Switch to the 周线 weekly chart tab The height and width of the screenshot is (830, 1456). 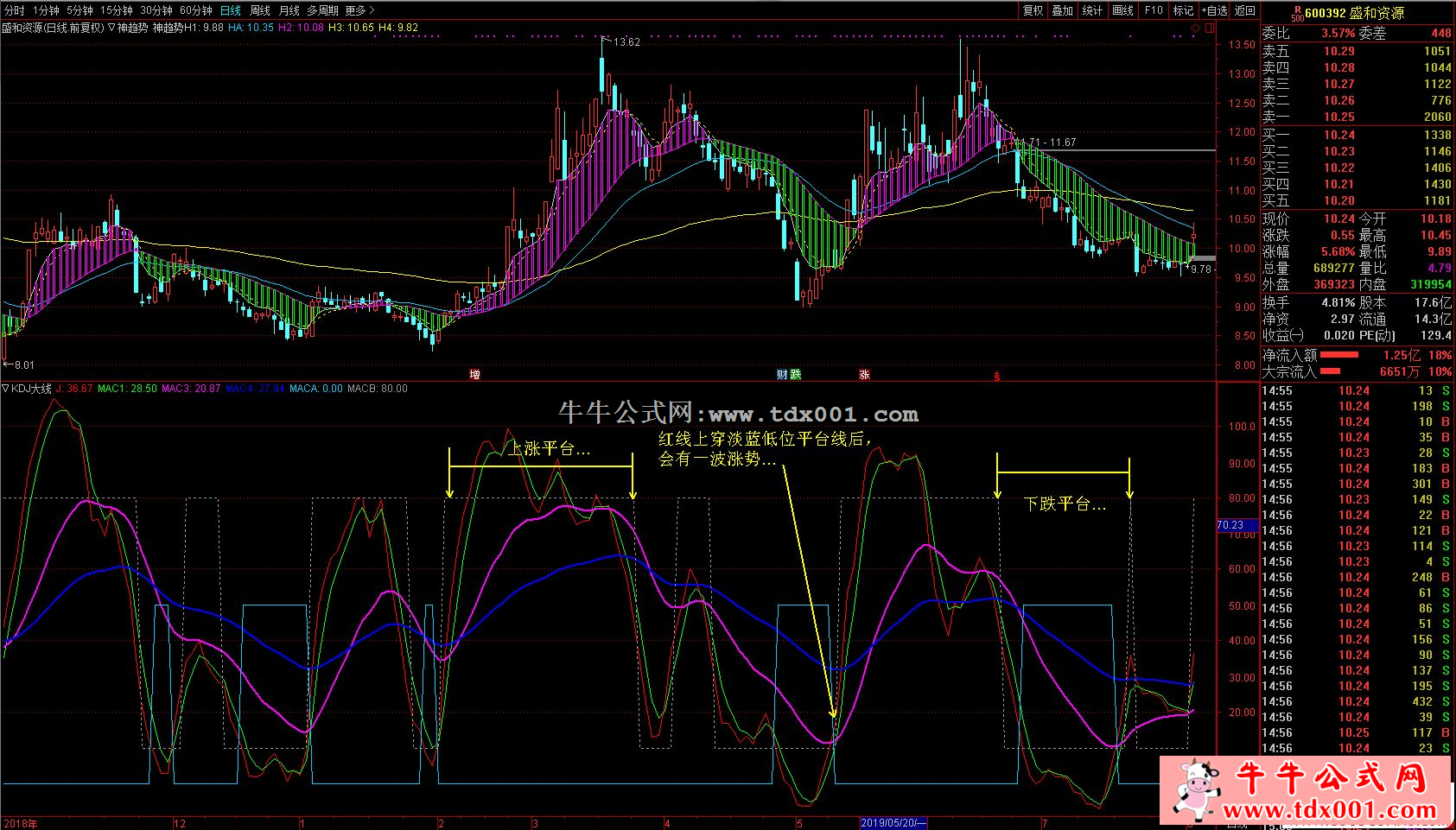(260, 10)
